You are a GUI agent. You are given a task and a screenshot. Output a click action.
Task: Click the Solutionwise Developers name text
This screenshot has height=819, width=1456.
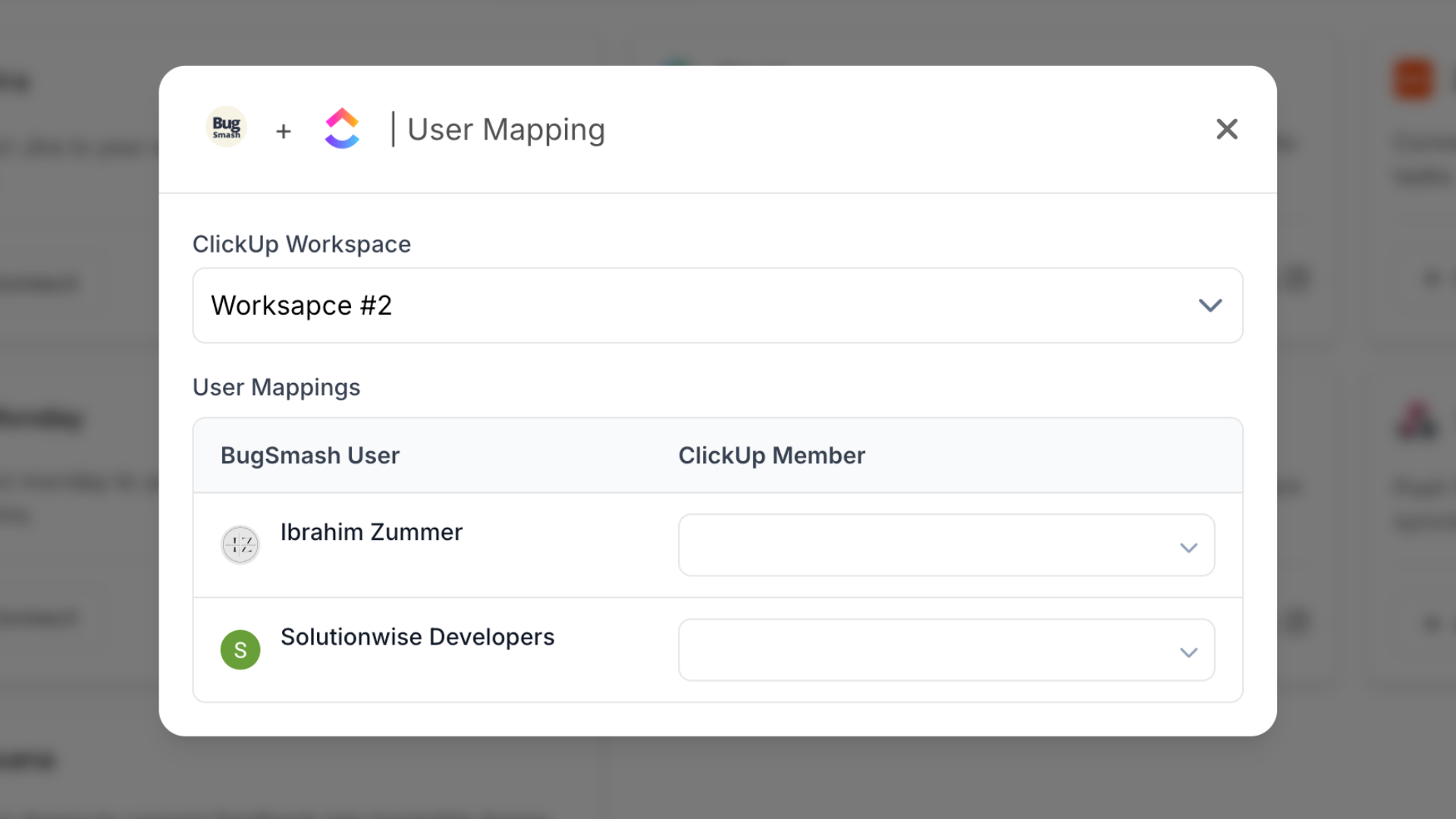417,637
